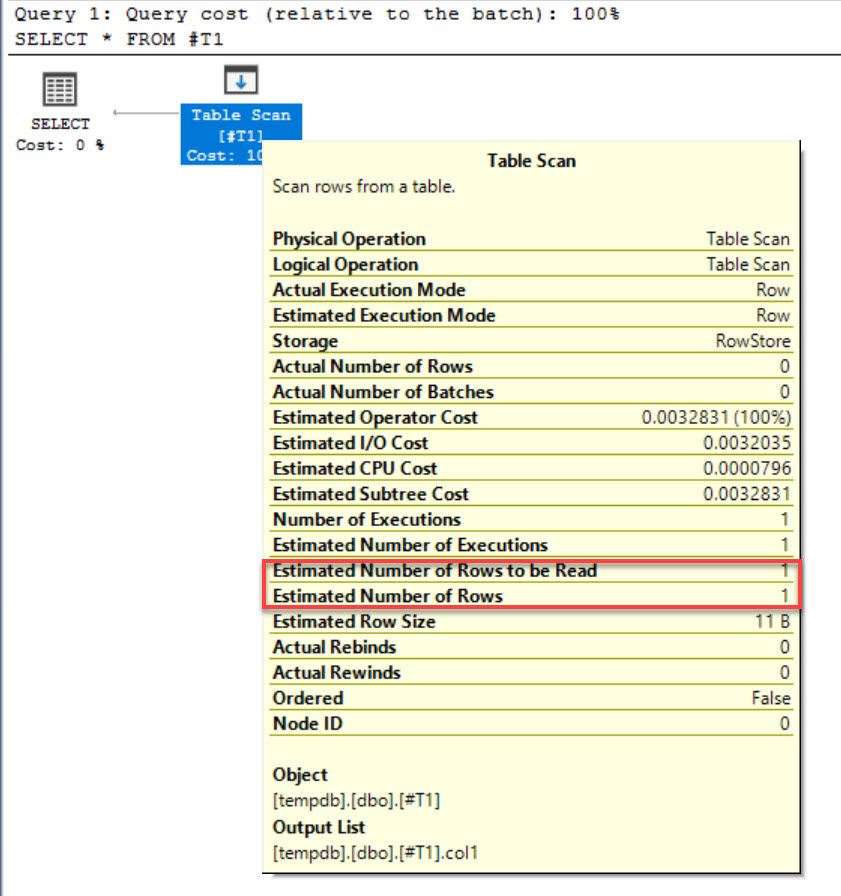Image resolution: width=841 pixels, height=896 pixels.
Task: Click the 'RowStore' storage value
Action: 753,341
